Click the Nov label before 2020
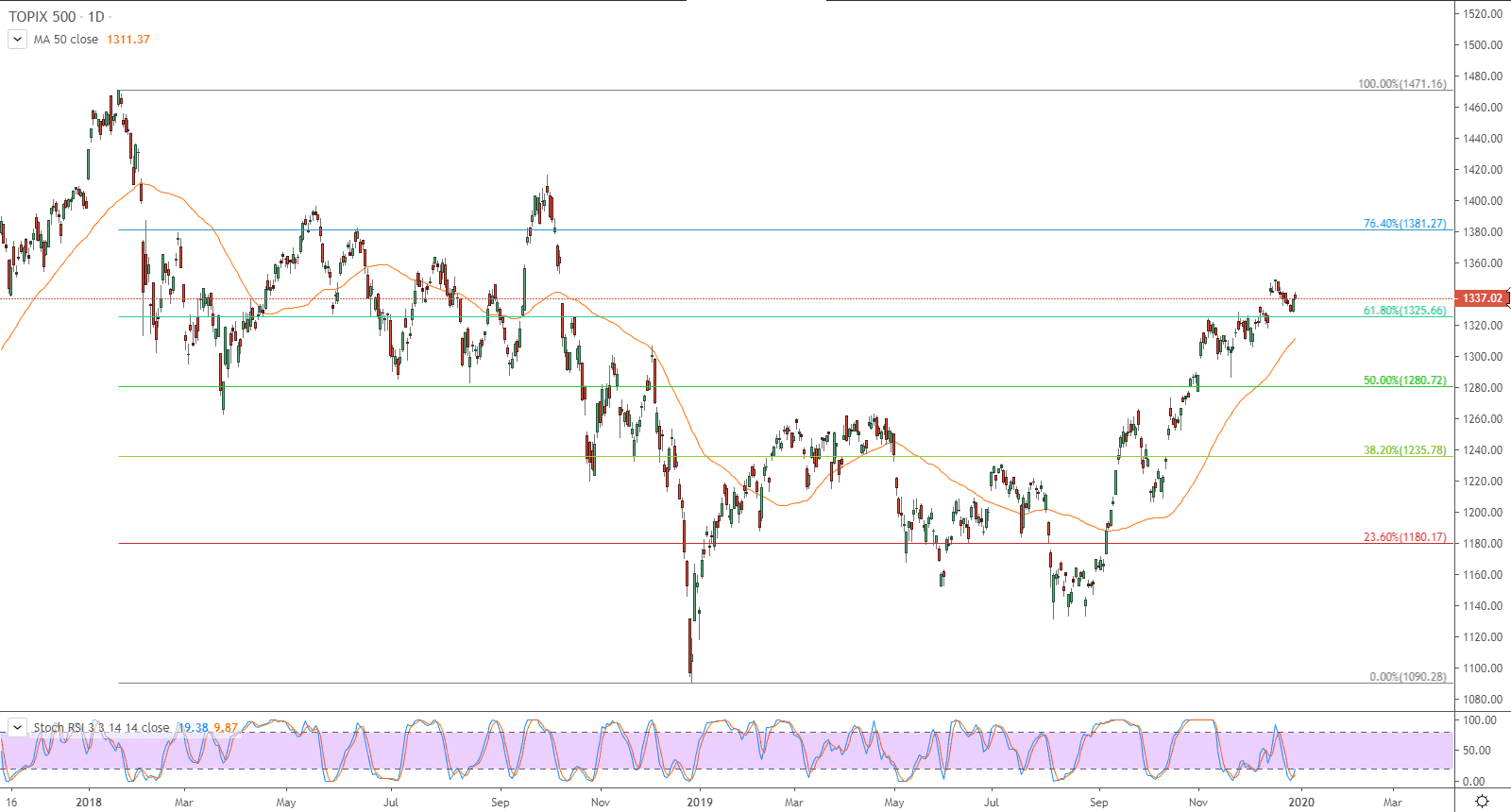The height and width of the screenshot is (812, 1511). click(x=1197, y=803)
